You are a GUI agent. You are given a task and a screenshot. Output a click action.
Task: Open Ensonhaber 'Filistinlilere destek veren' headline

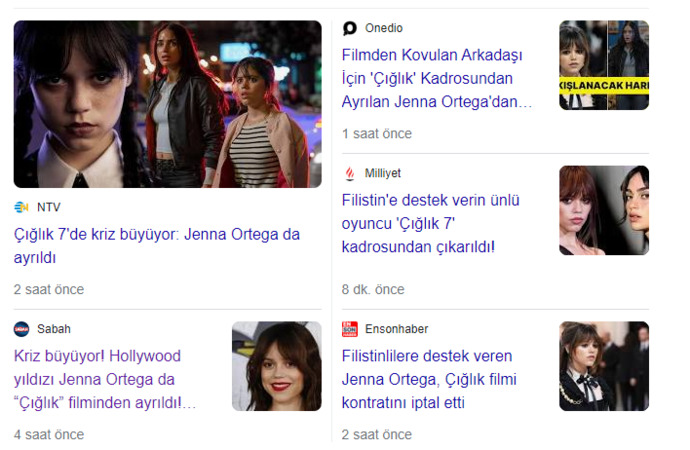click(429, 379)
